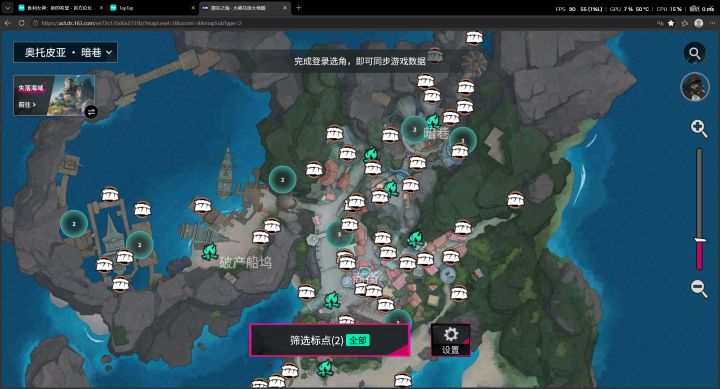
Task: Open 筛选标点(2) filter panel
Action: (329, 340)
